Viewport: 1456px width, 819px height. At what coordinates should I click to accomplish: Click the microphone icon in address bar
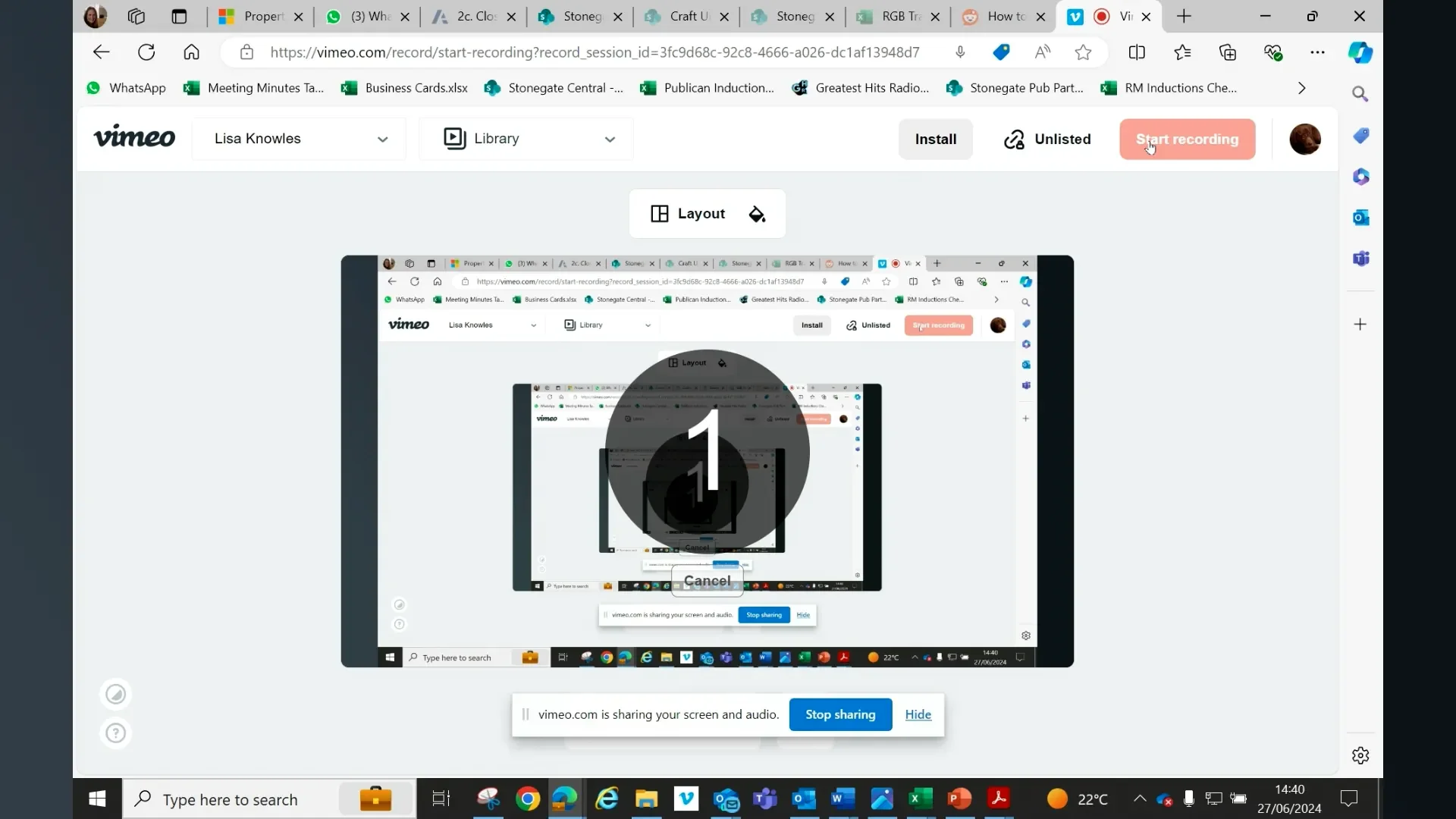click(960, 52)
